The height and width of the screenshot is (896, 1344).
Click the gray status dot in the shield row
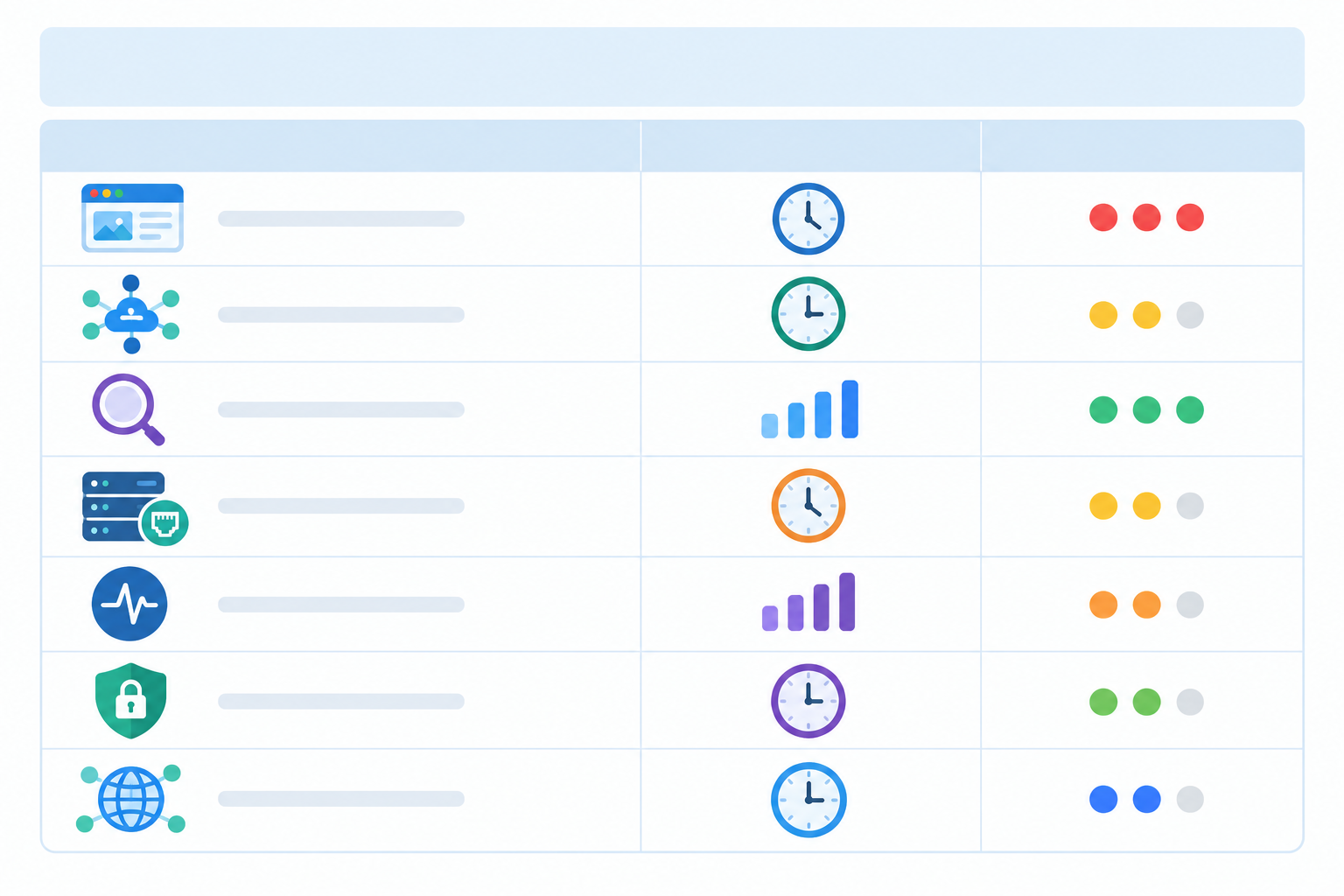point(1190,702)
